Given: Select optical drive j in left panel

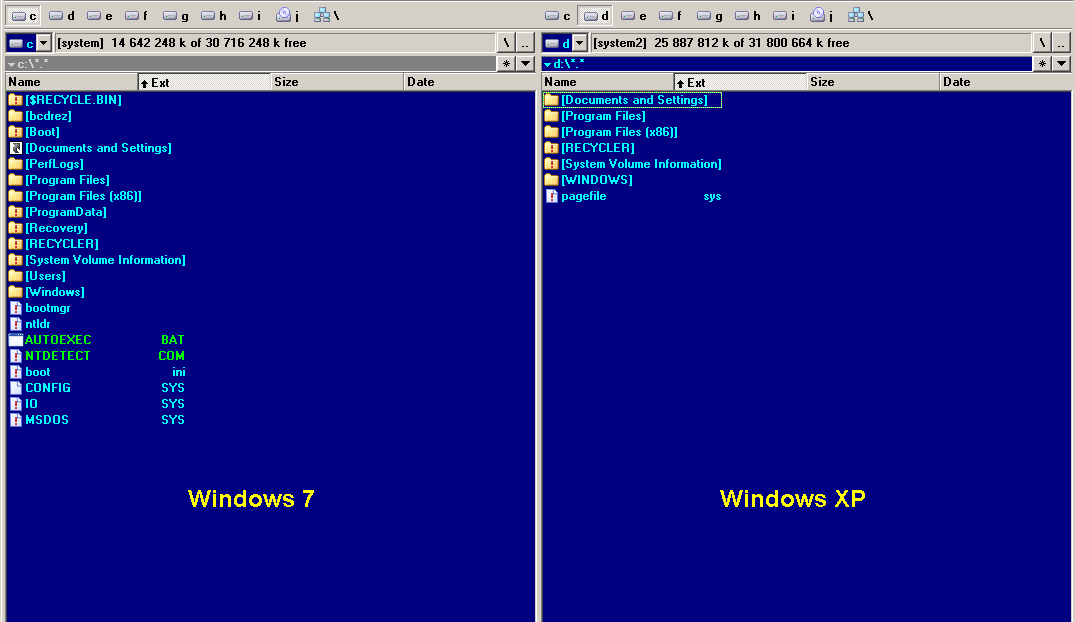Looking at the screenshot, I should [287, 15].
